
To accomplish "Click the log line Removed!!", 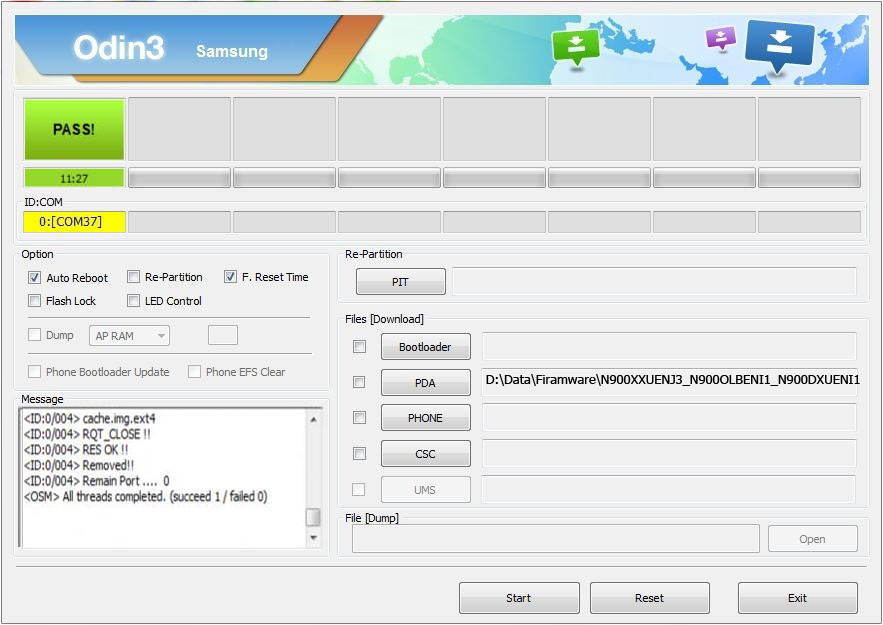I will (x=79, y=465).
